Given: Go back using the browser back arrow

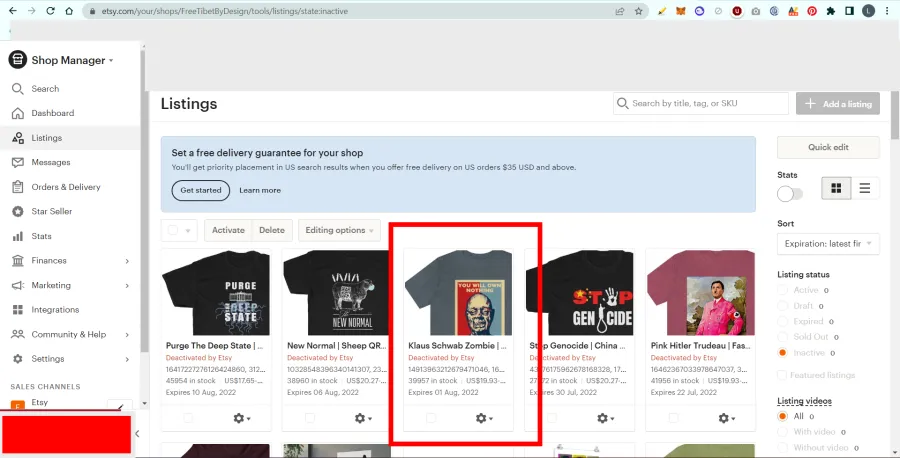Looking at the screenshot, I should (x=13, y=11).
